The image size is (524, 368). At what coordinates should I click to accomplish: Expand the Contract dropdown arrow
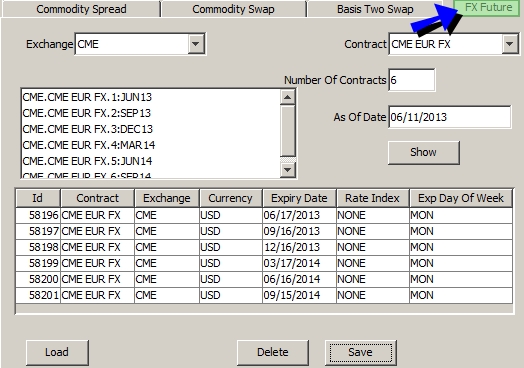[x=509, y=44]
